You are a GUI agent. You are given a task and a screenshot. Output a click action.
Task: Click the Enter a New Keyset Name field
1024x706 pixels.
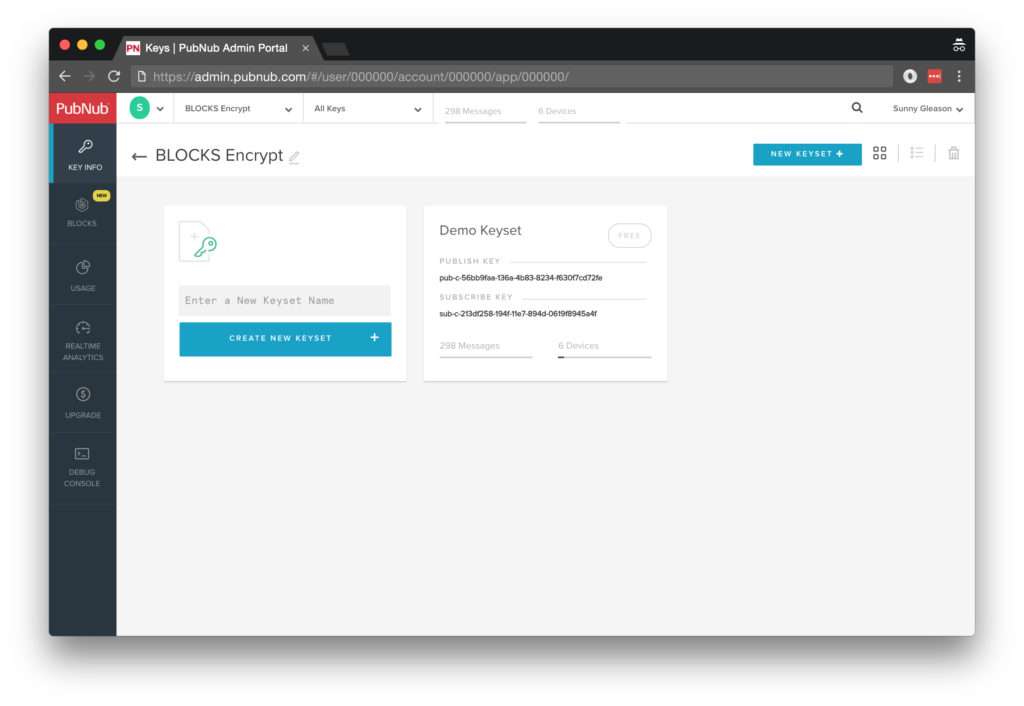point(285,301)
